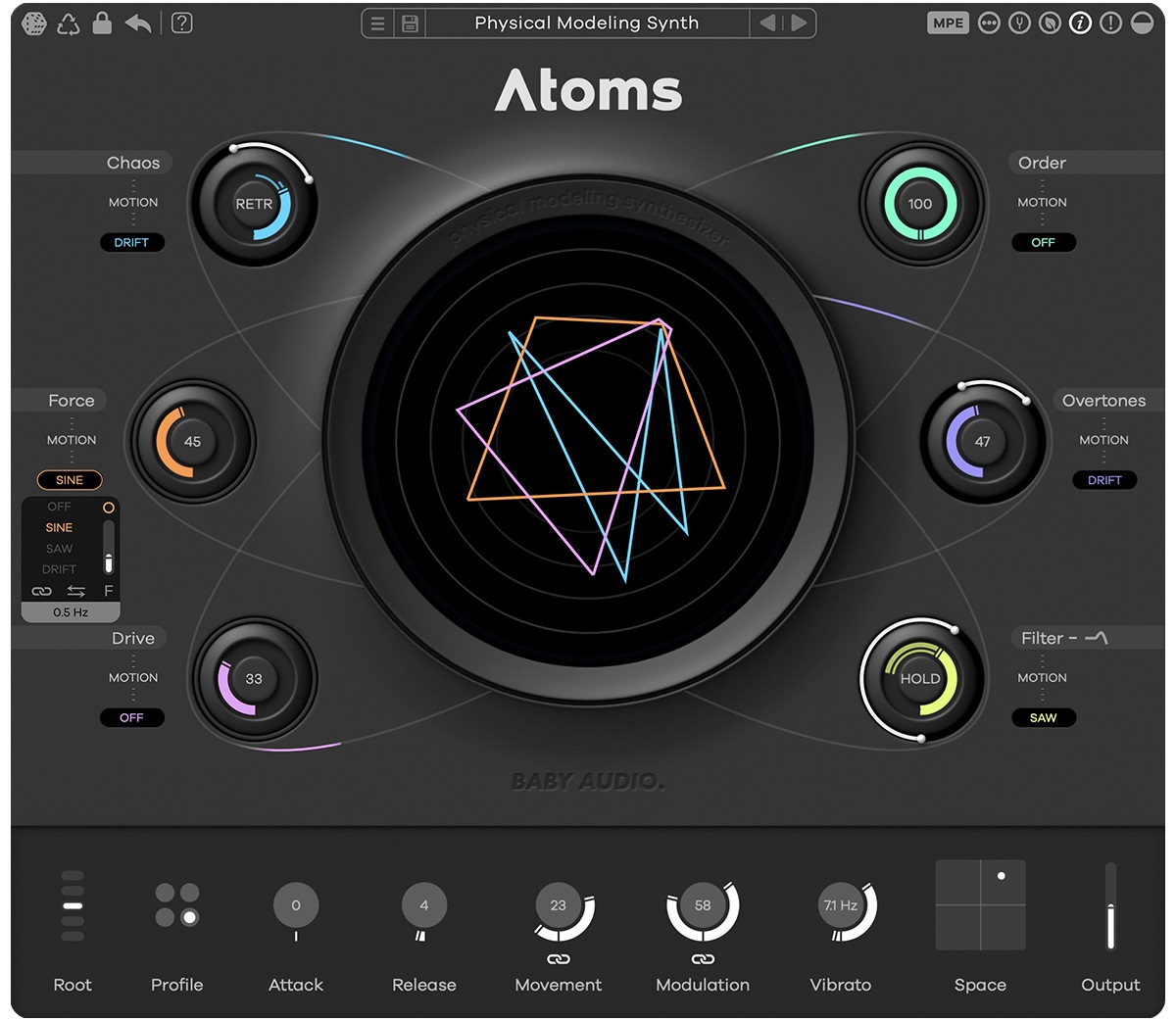The width and height of the screenshot is (1176, 1021).
Task: Toggle the Order motion from OFF
Action: click(1044, 242)
